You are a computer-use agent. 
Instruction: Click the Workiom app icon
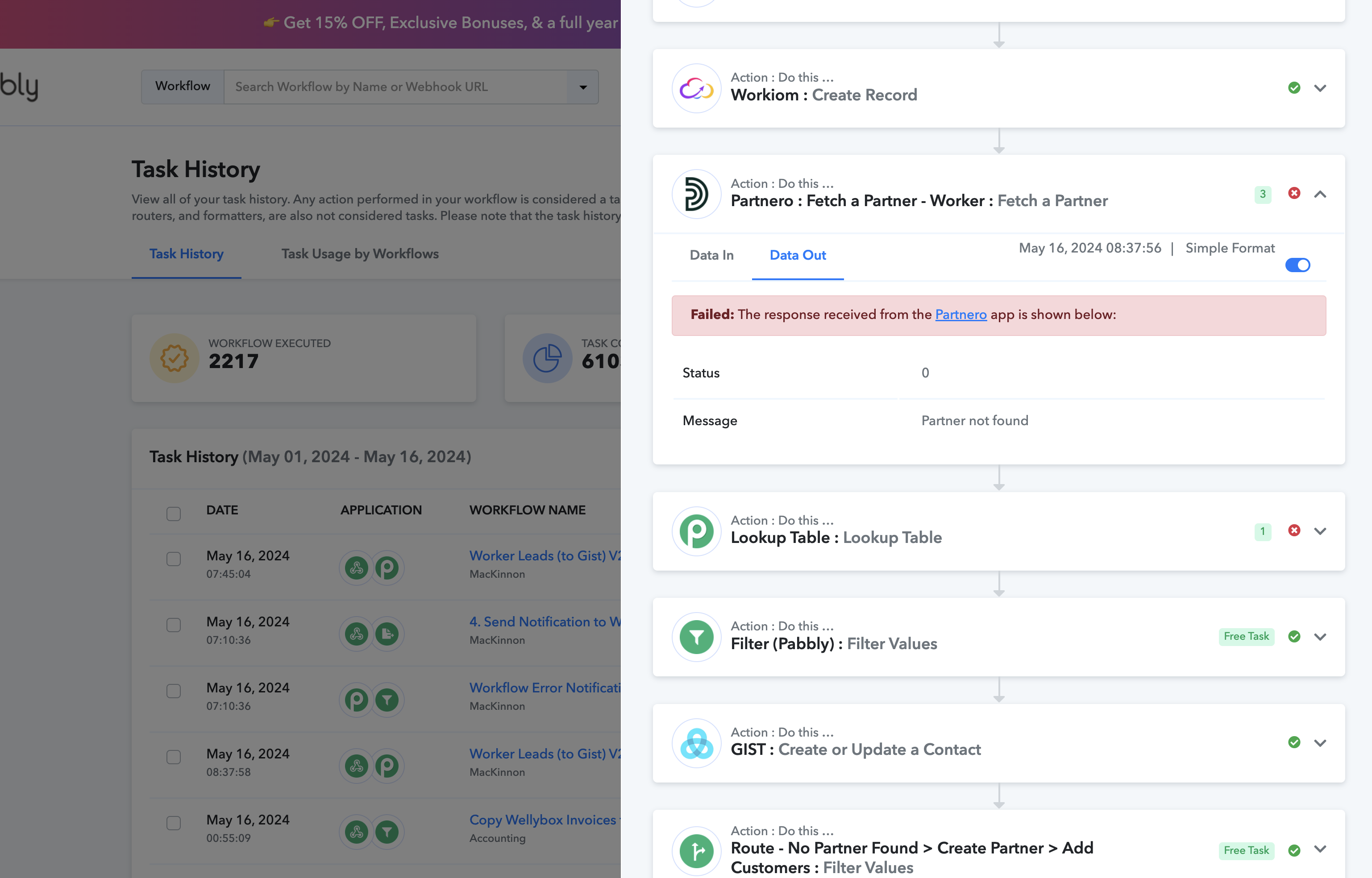click(x=696, y=88)
